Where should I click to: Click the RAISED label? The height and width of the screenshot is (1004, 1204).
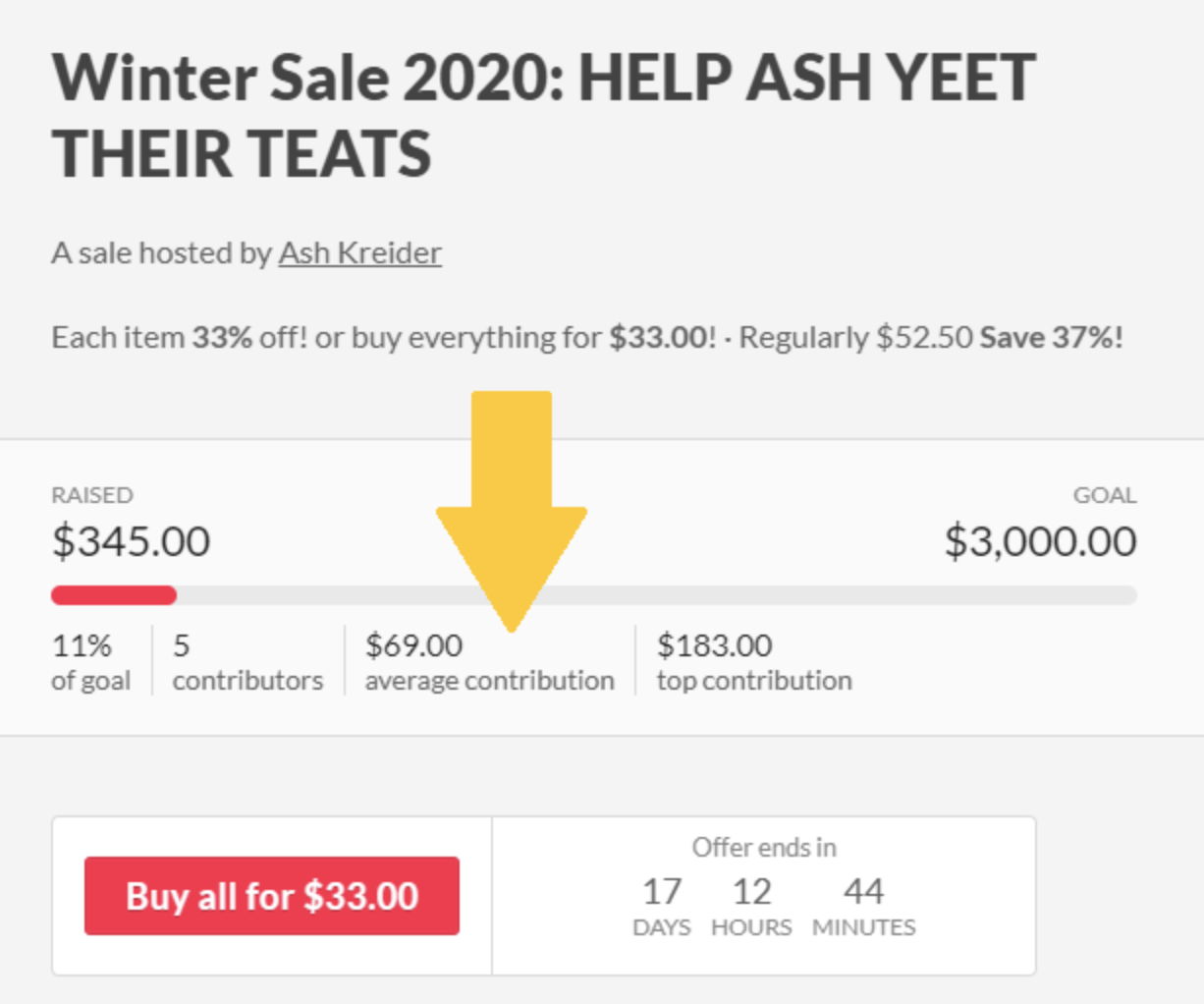pos(92,495)
